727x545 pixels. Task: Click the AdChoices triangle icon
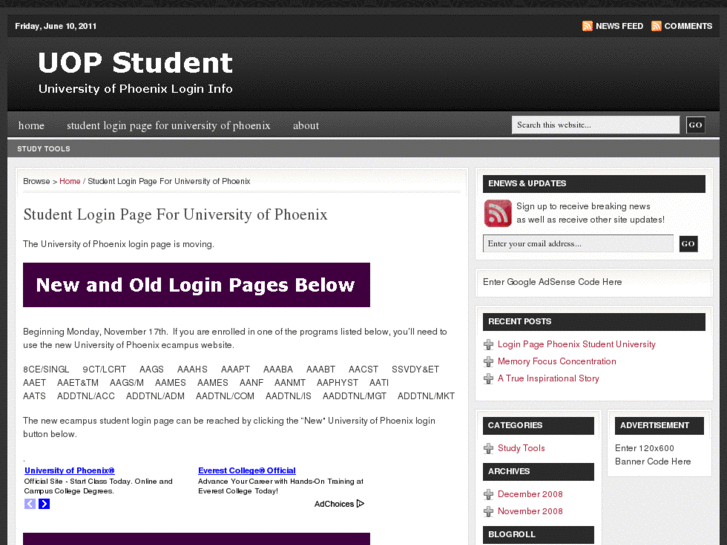coord(361,504)
